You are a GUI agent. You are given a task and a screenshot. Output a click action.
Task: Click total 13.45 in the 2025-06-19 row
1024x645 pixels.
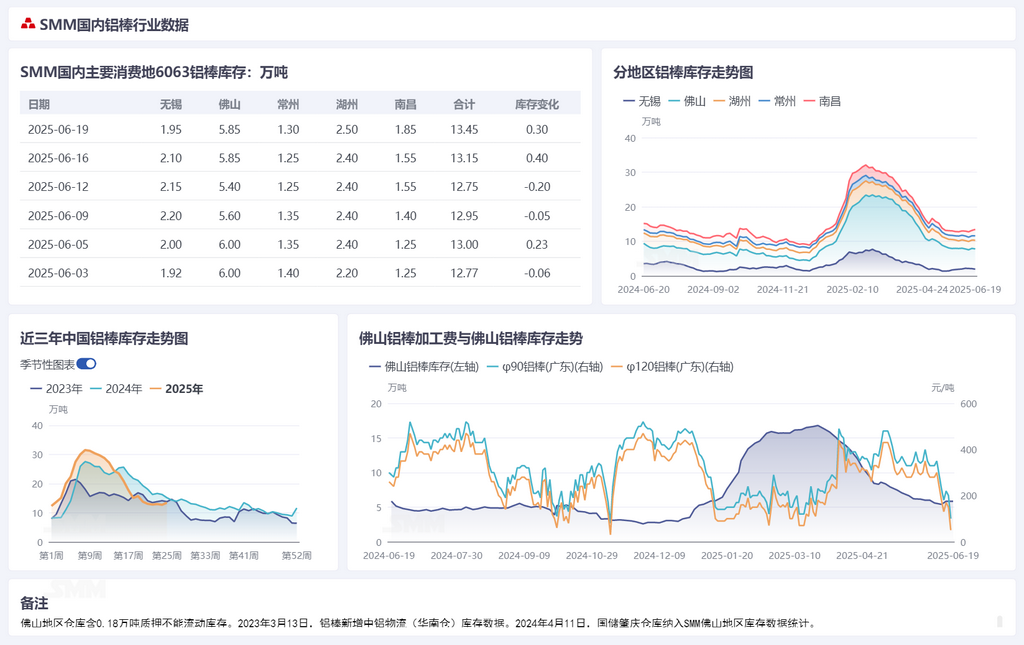tap(464, 129)
